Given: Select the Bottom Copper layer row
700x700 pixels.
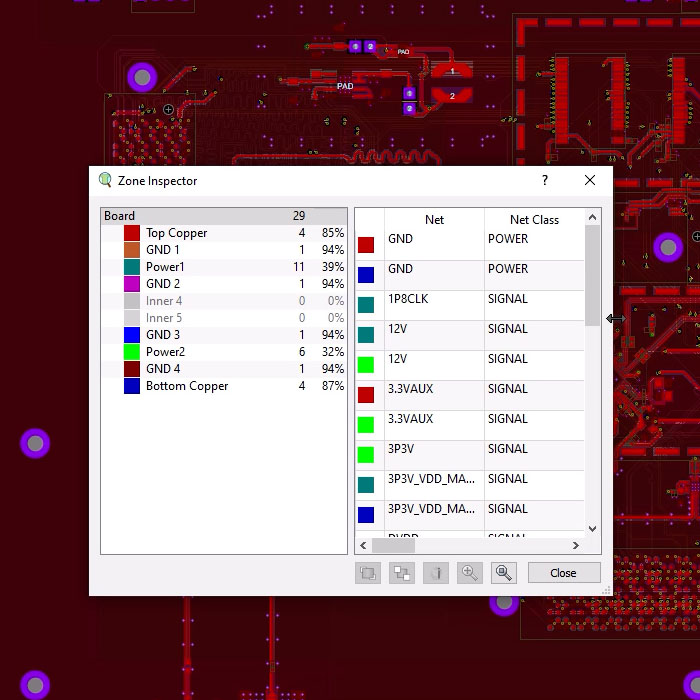Looking at the screenshot, I should click(224, 386).
